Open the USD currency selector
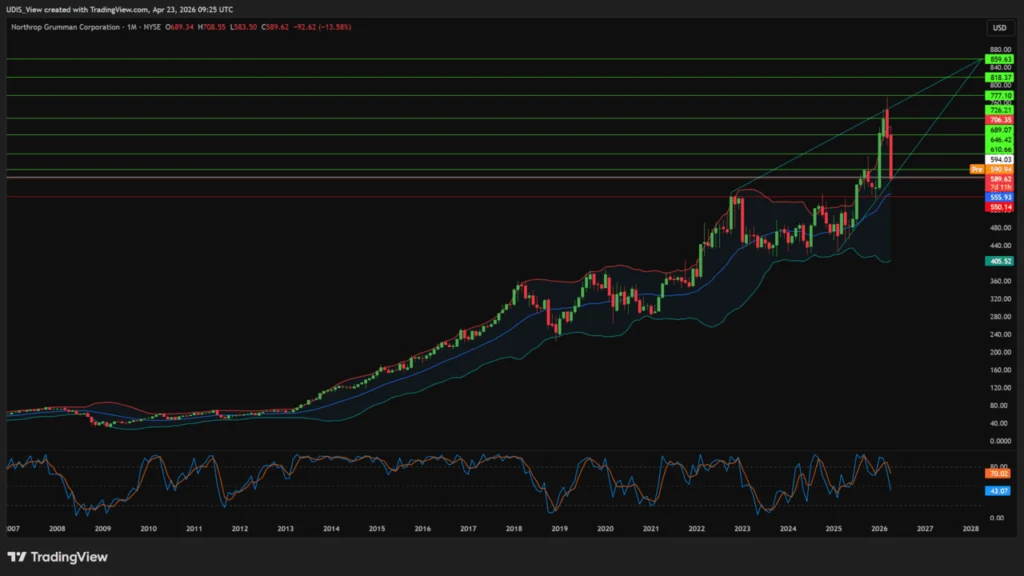Screen dimensions: 1024x576 (999, 27)
